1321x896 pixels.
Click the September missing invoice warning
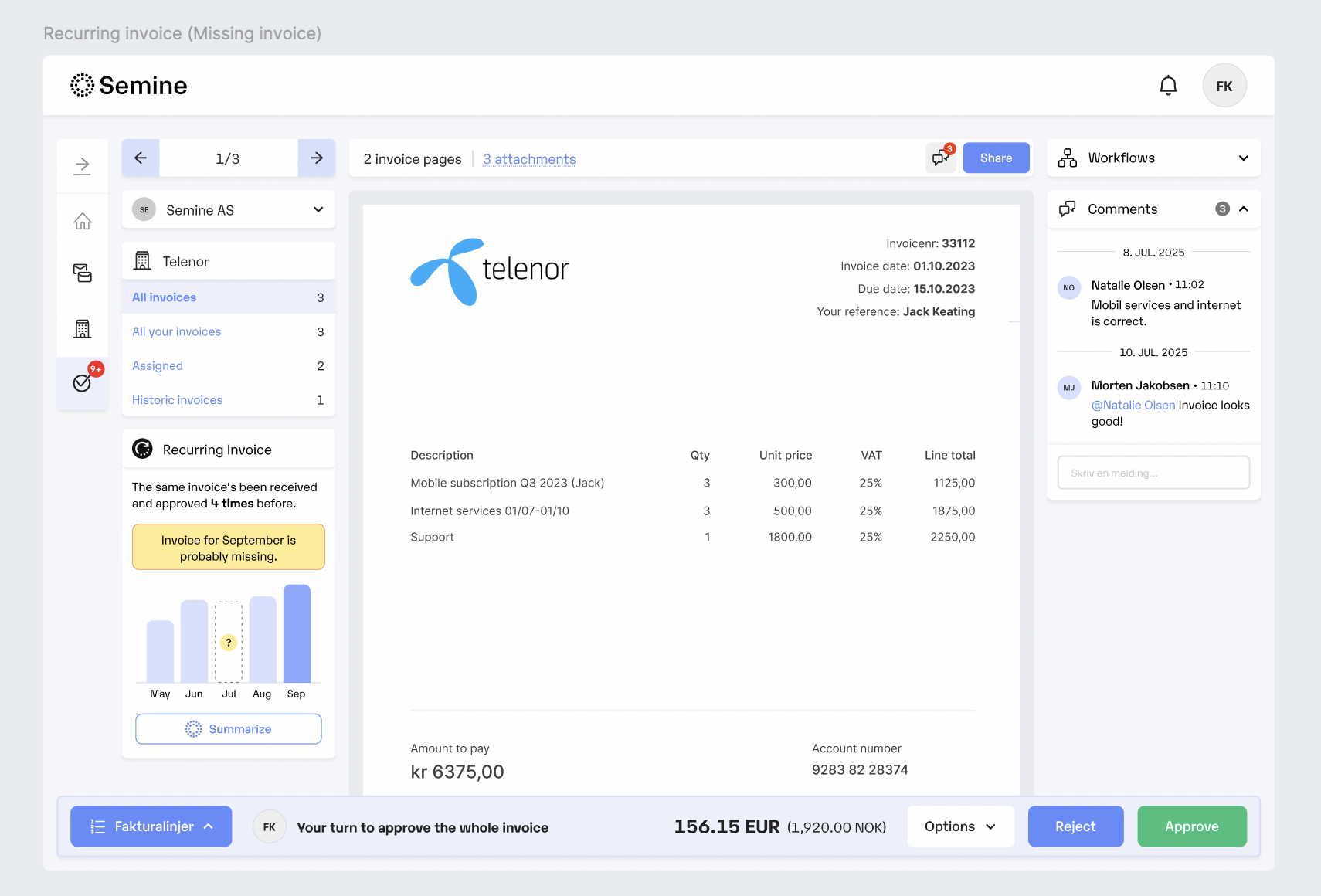tap(229, 548)
